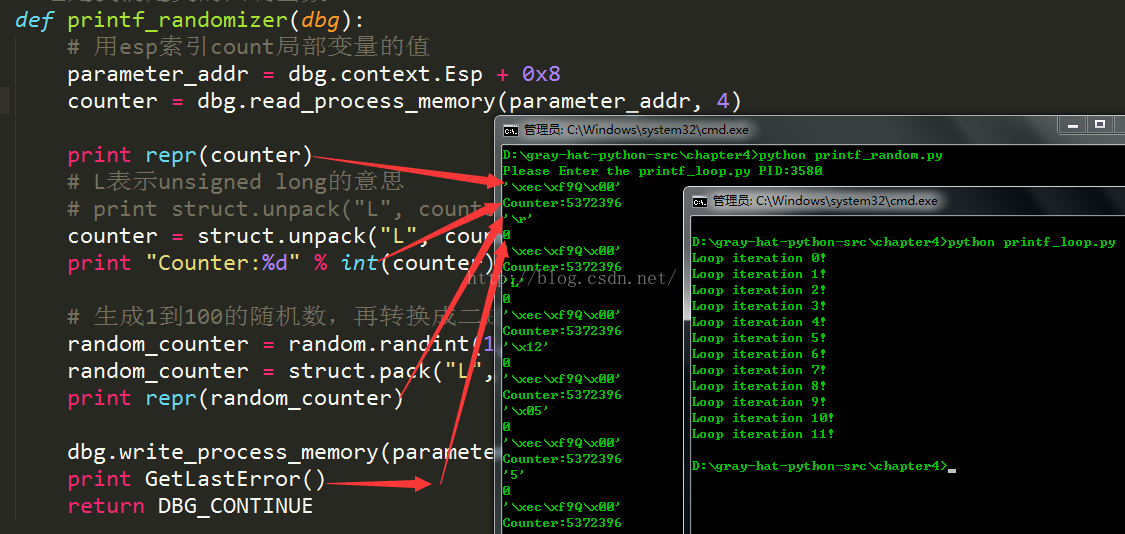Screen dimensions: 1125x534
Task: Click the commented-out '# print struct.unpack' line
Action: (x=281, y=209)
